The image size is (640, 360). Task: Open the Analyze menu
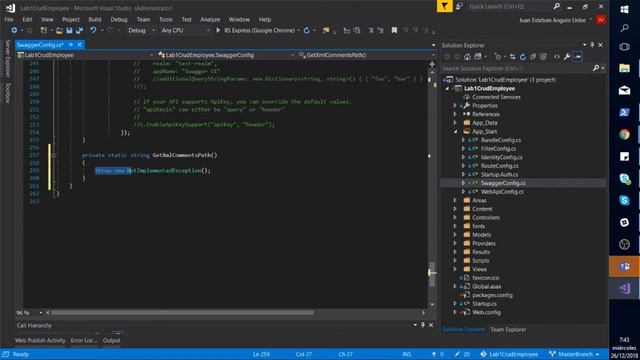210,19
